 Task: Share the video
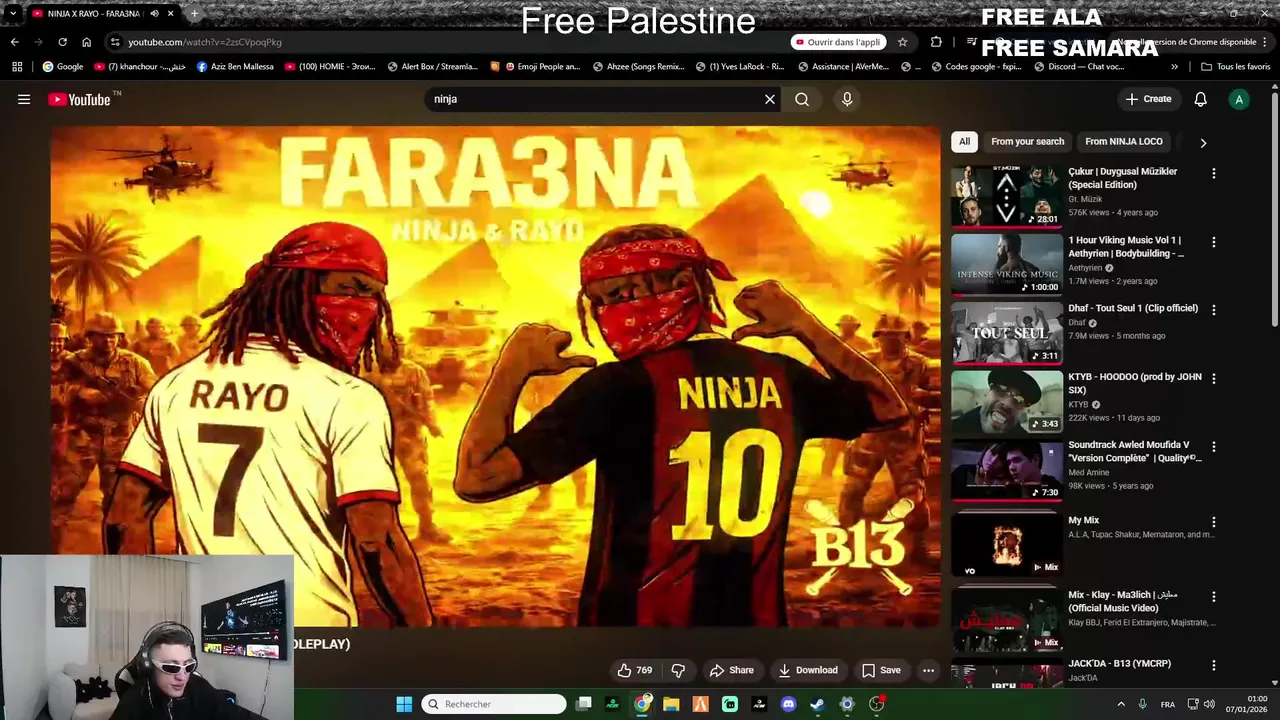pyautogui.click(x=731, y=670)
